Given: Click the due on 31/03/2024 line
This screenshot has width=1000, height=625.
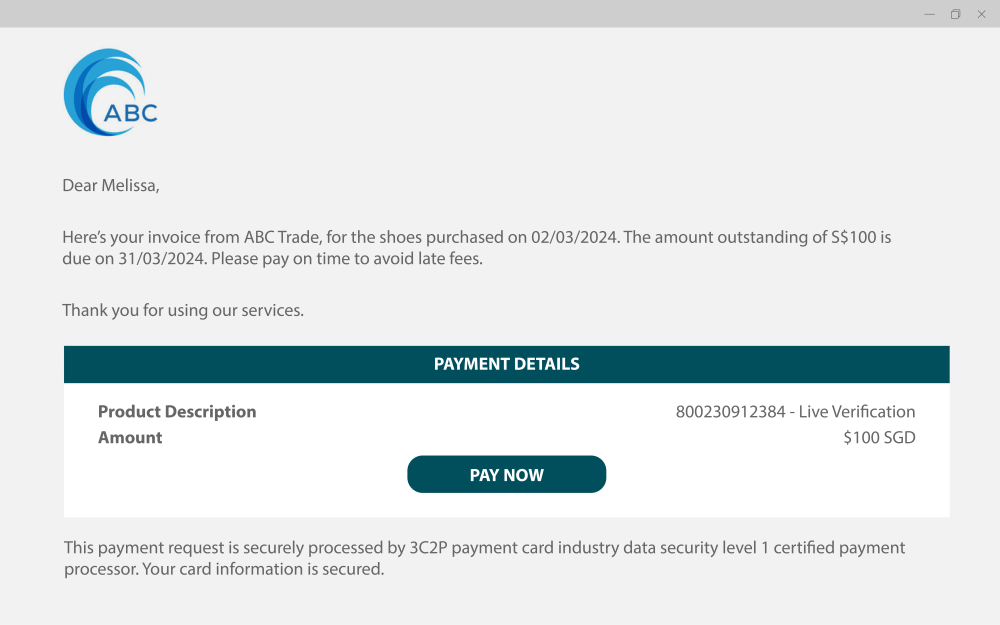Looking at the screenshot, I should click(x=272, y=259).
